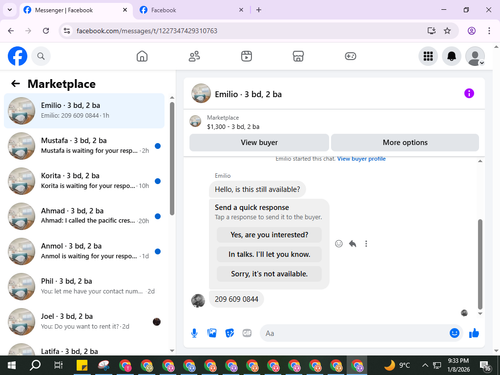This screenshot has height=375, width=500.
Task: Open the account profile menu
Action: 475,56
